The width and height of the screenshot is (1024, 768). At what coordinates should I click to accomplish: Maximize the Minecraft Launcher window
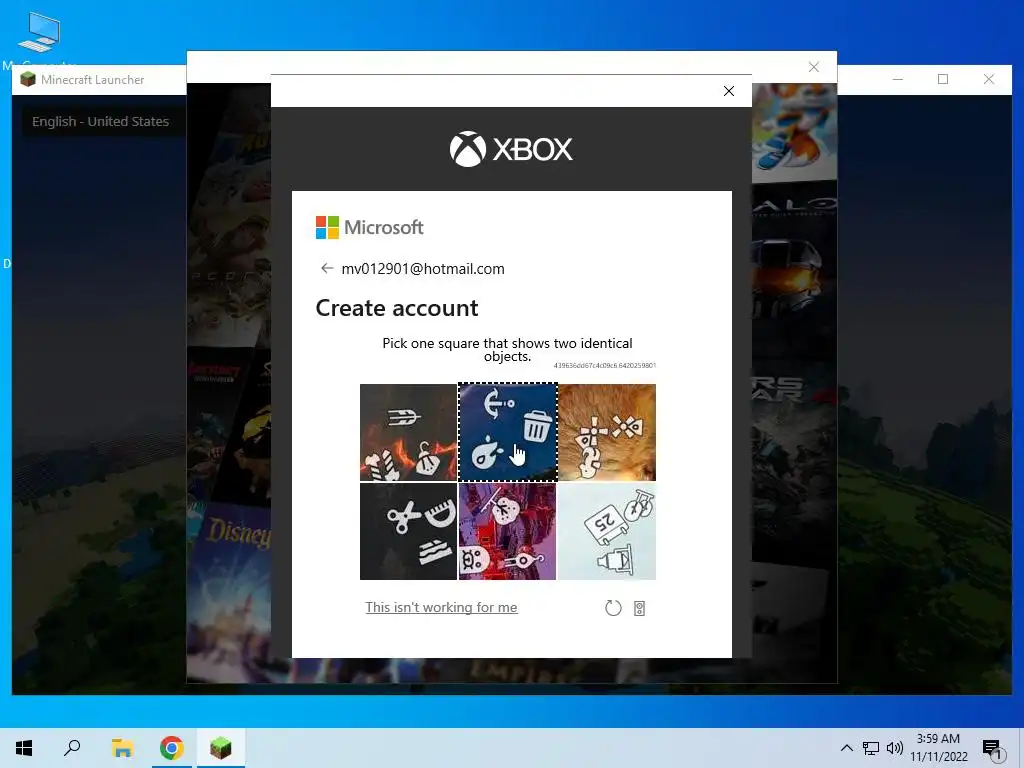click(943, 79)
